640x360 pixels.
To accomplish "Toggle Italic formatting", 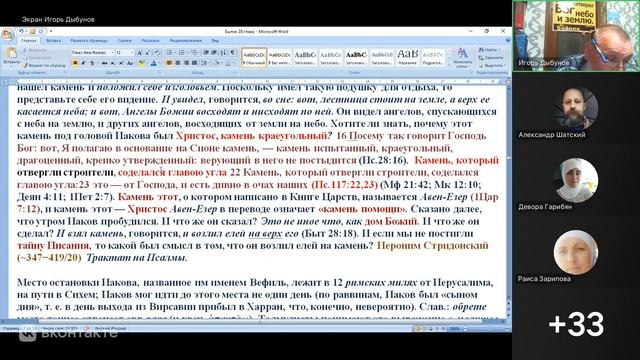I will click(83, 63).
